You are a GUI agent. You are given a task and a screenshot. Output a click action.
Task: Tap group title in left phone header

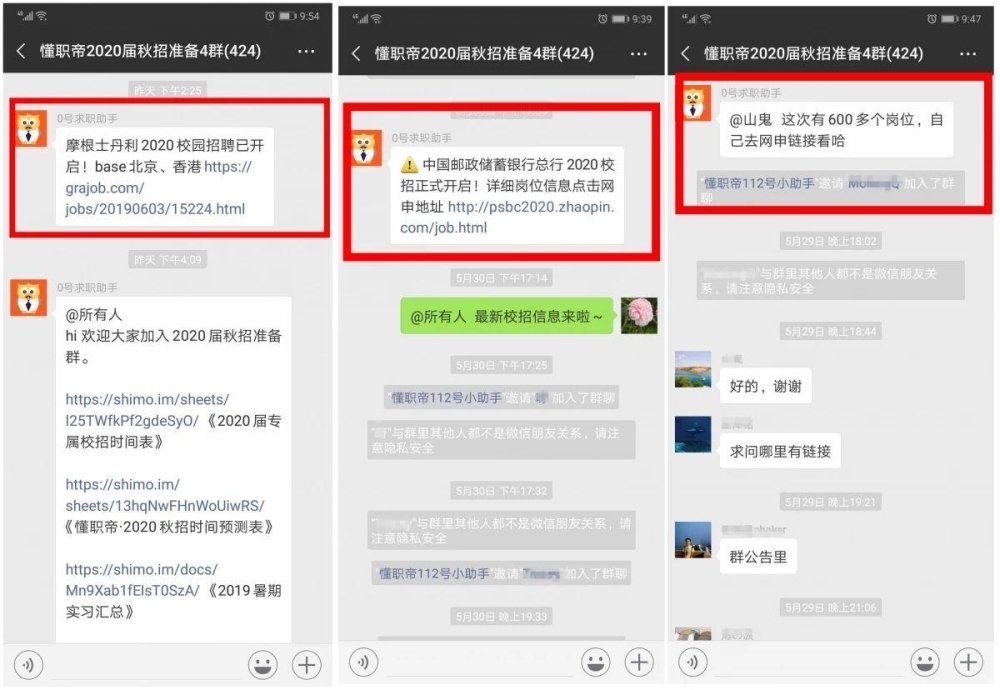(x=151, y=51)
